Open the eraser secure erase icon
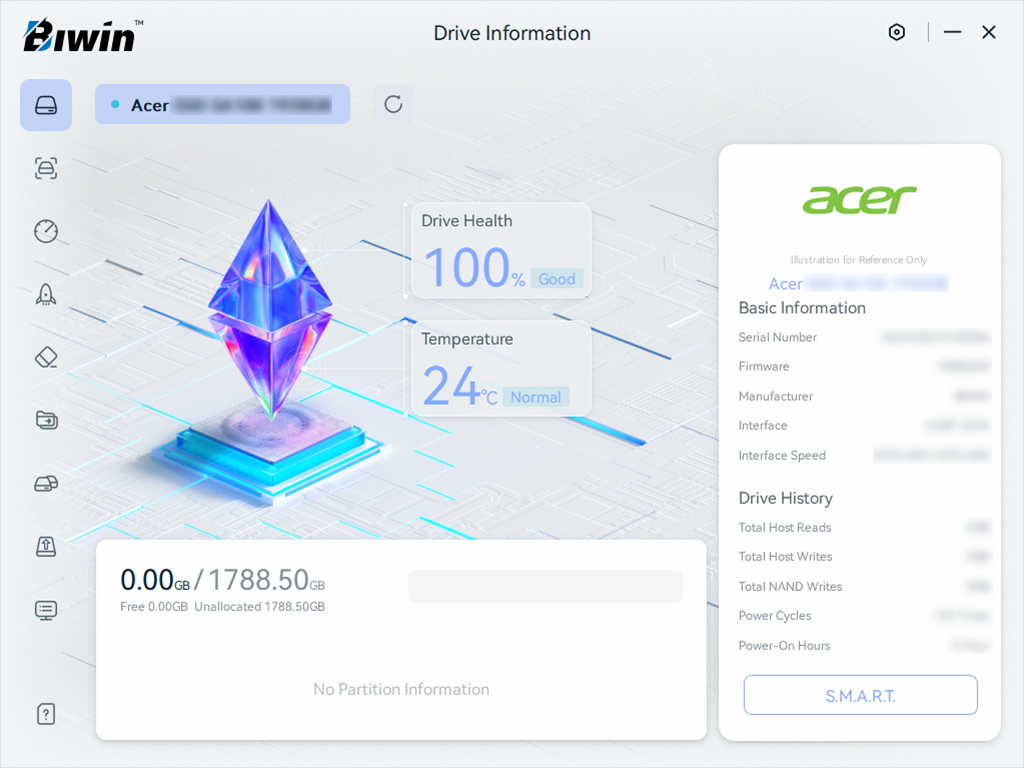1024x768 pixels. 46,357
